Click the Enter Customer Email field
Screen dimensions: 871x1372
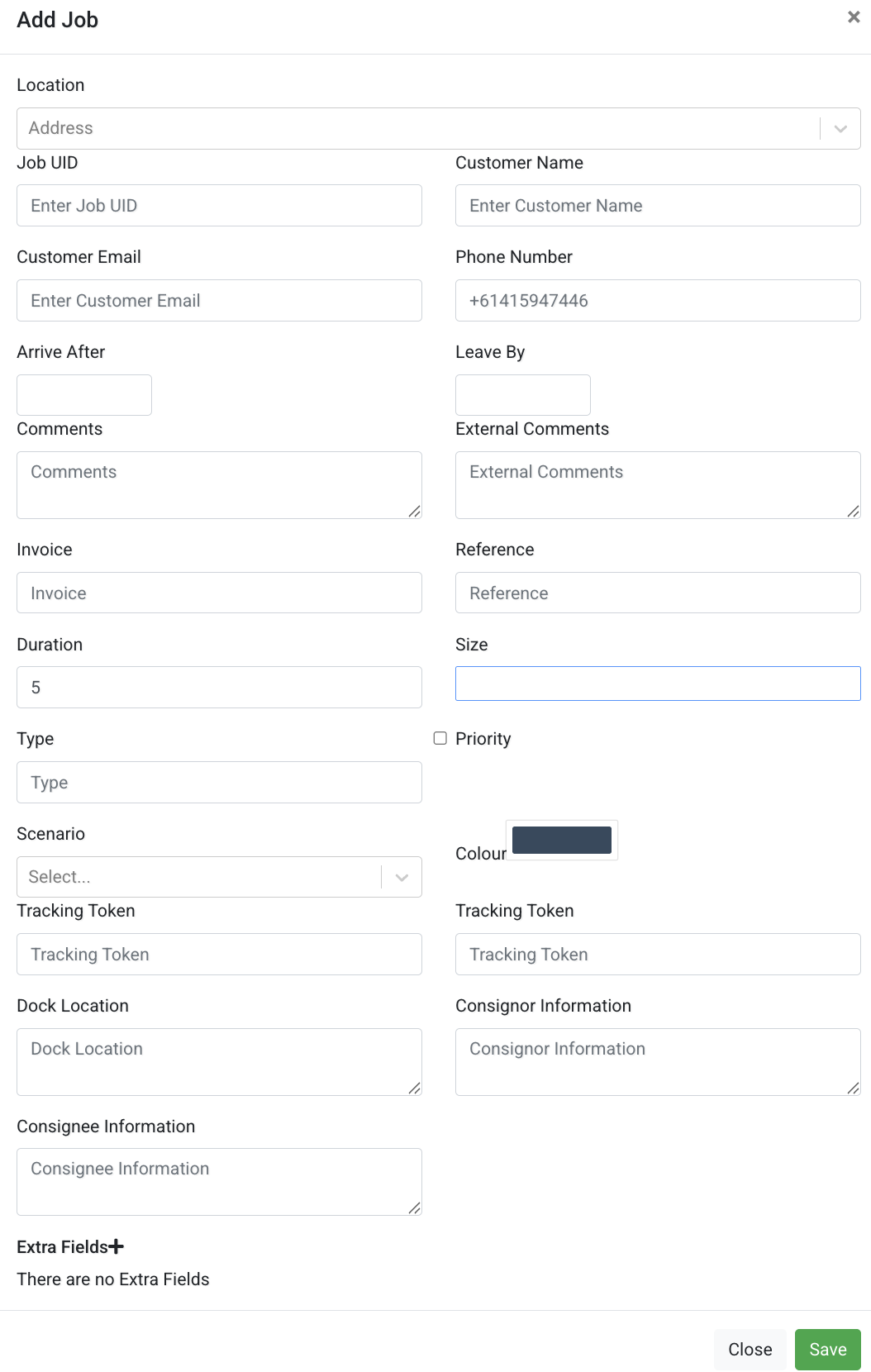pyautogui.click(x=219, y=300)
